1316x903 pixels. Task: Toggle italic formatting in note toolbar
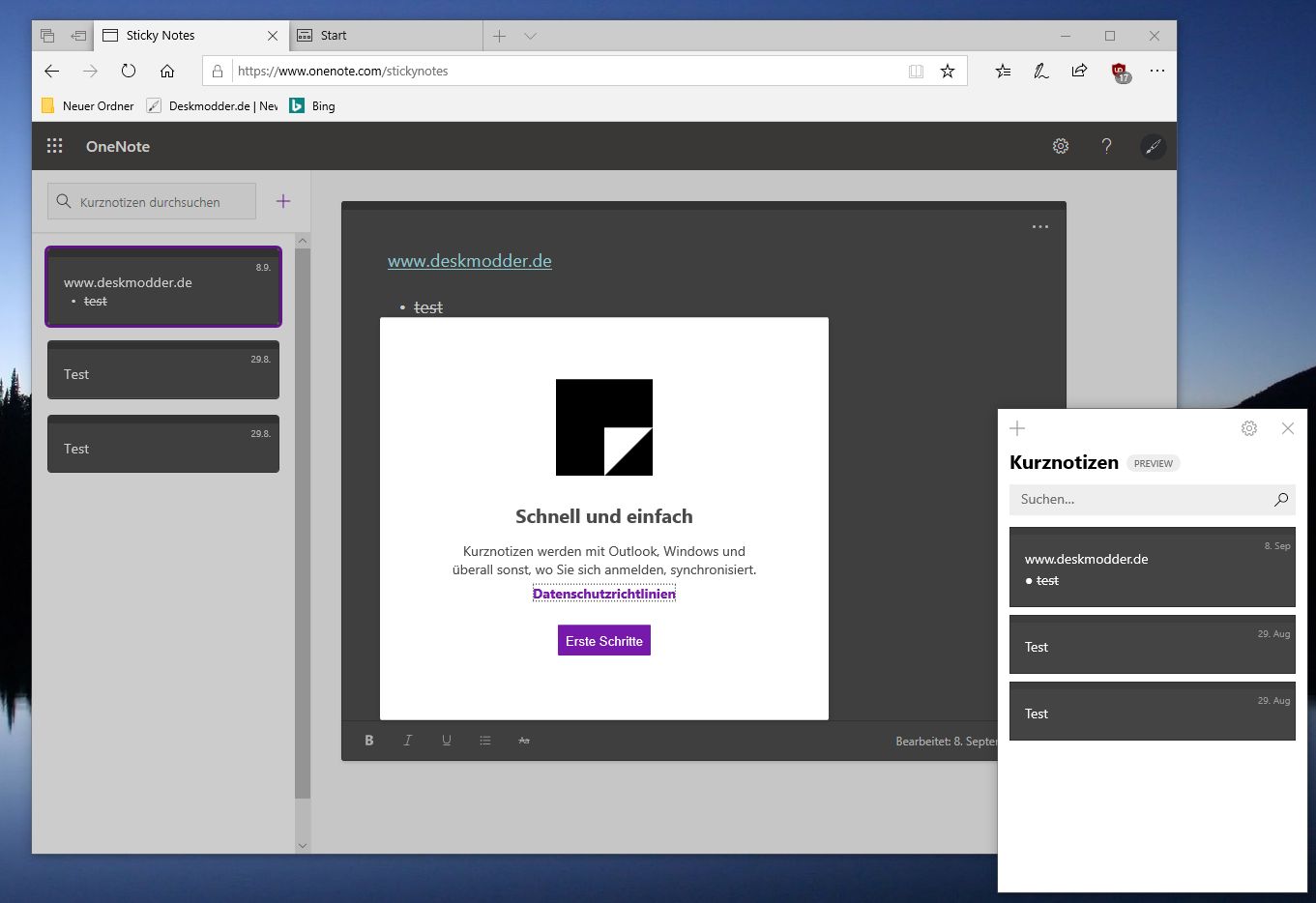tap(408, 741)
